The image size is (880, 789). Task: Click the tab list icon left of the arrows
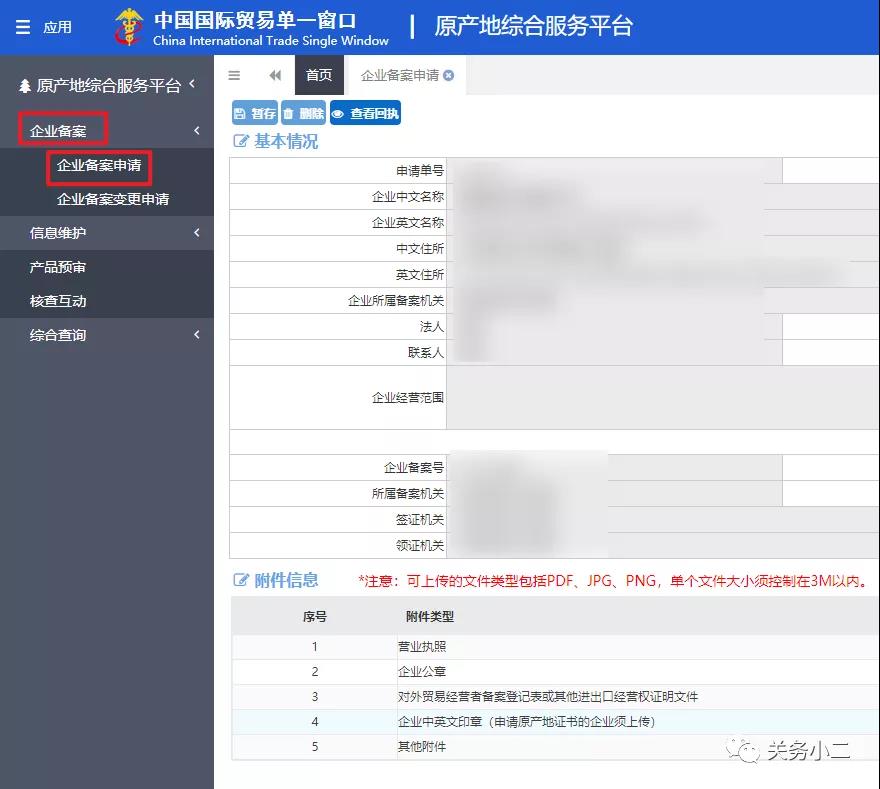(235, 75)
